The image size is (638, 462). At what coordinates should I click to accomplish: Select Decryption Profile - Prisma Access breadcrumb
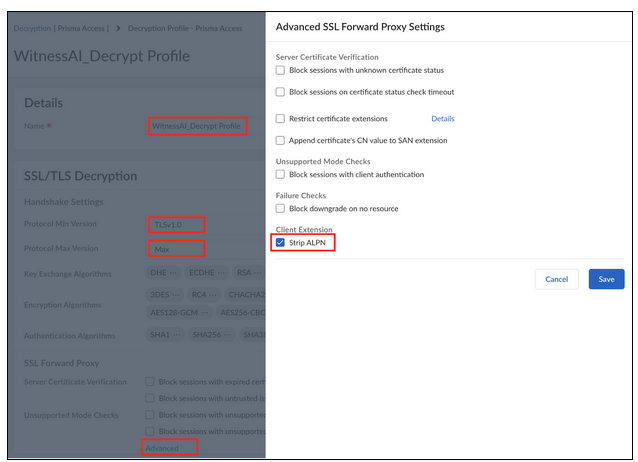185,28
